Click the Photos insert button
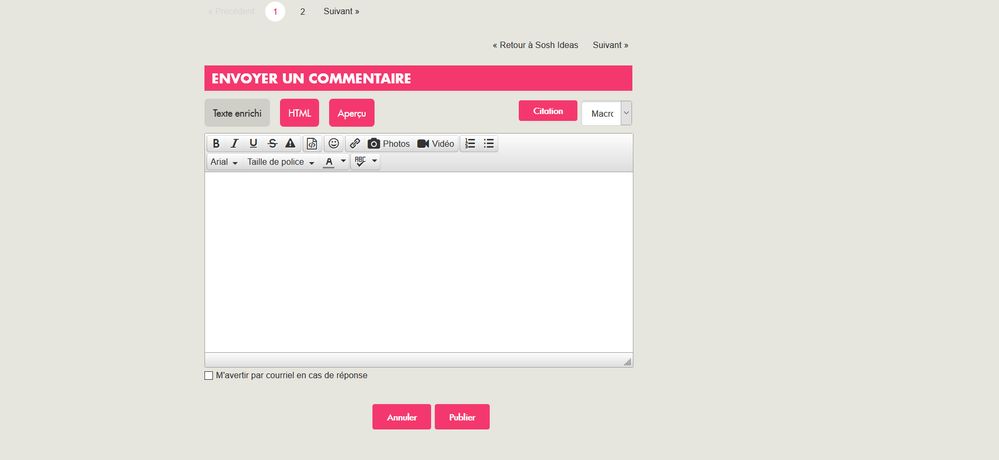Image resolution: width=999 pixels, height=460 pixels. coord(388,144)
